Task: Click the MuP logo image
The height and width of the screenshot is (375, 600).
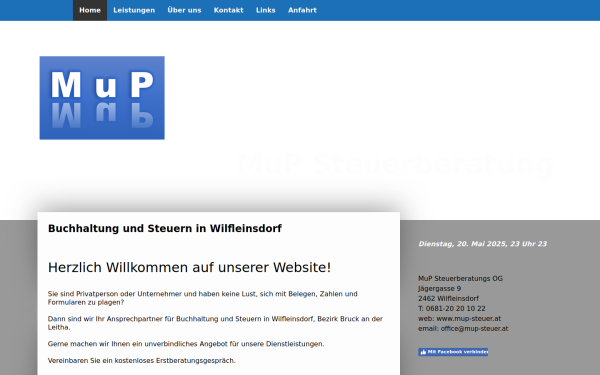Action: 102,98
